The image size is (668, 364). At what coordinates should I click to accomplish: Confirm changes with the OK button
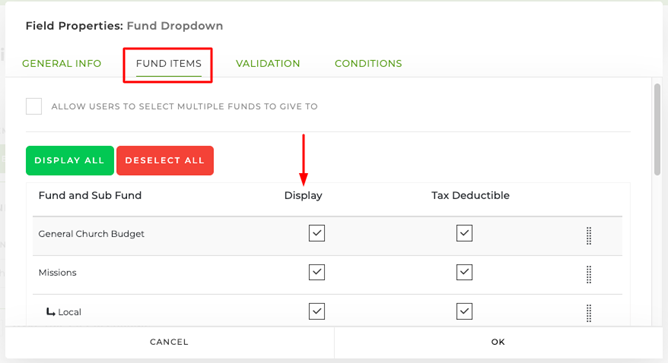coord(498,342)
